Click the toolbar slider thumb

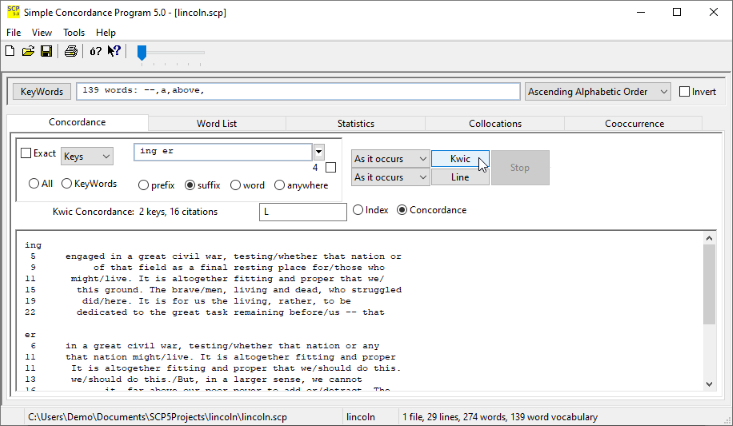point(142,52)
